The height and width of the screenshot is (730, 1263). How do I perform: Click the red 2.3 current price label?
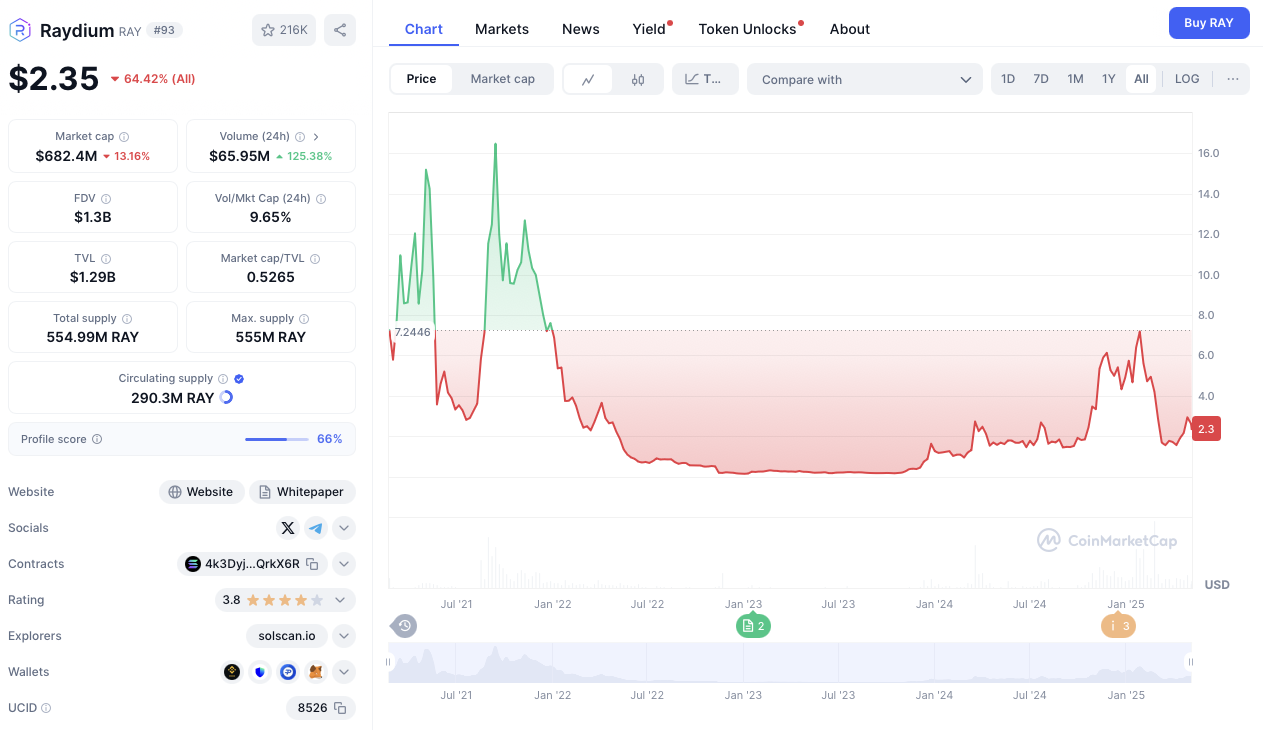point(1206,429)
